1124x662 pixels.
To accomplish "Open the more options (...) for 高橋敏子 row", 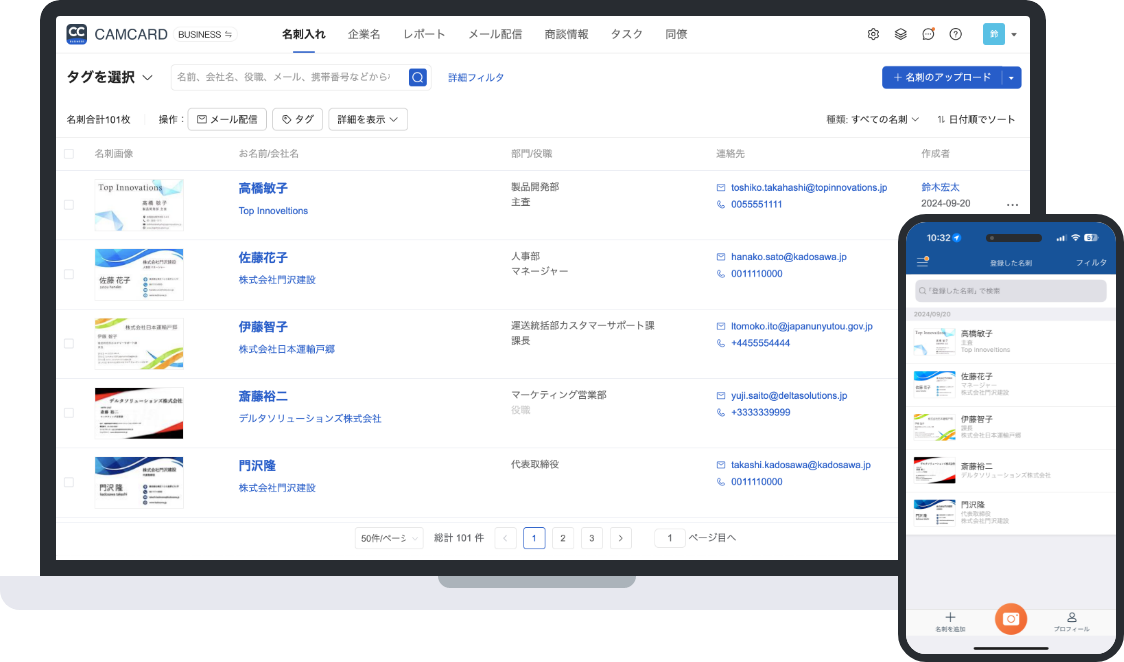I will pos(1012,204).
